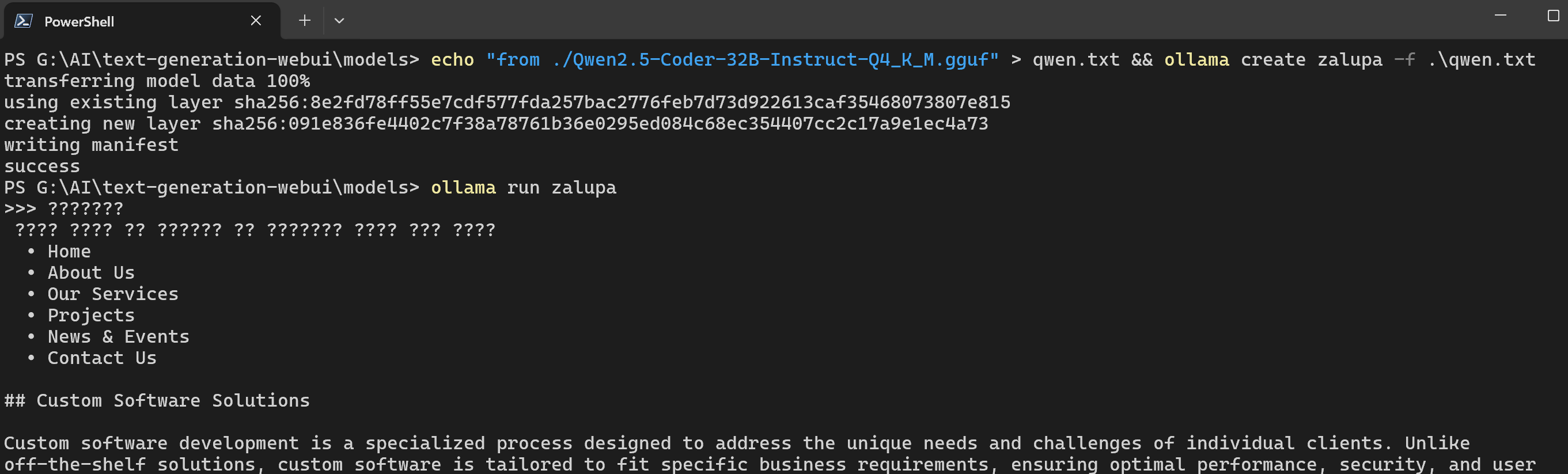Click the 'Our Services' bullet item
Image resolution: width=1568 pixels, height=474 pixels.
pyautogui.click(x=112, y=294)
